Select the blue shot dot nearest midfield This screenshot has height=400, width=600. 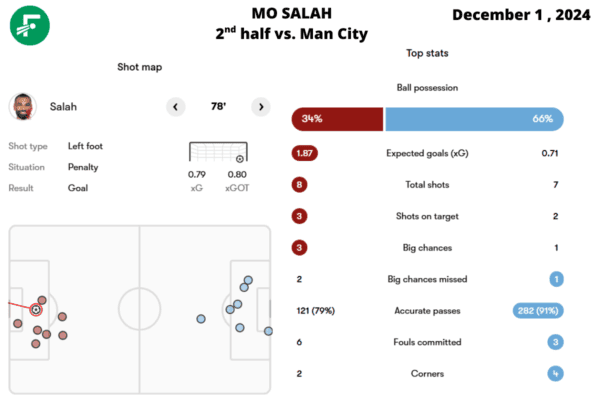tap(201, 319)
